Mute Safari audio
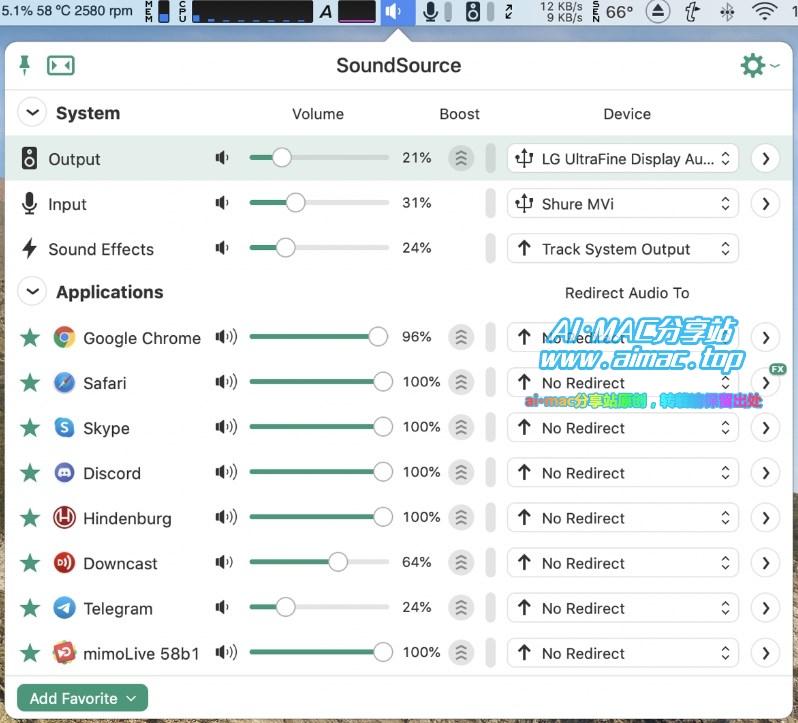The width and height of the screenshot is (798, 723). [226, 382]
